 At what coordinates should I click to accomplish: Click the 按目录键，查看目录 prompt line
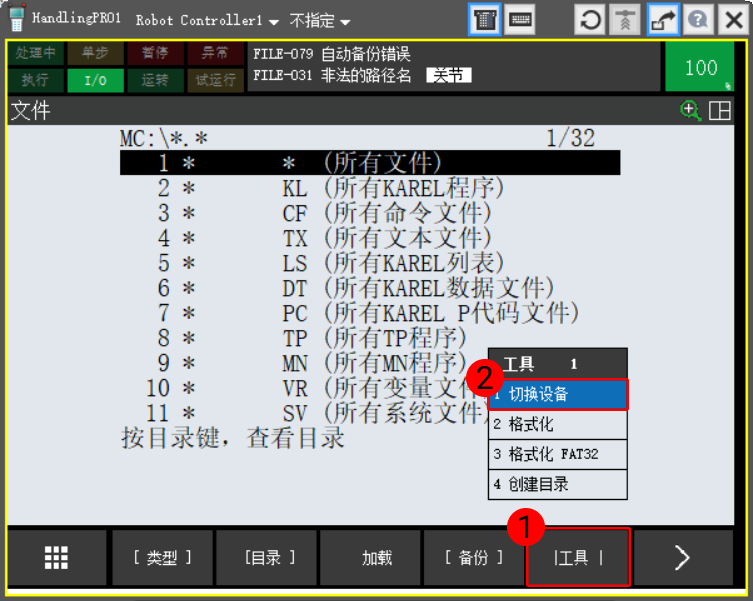click(x=233, y=438)
